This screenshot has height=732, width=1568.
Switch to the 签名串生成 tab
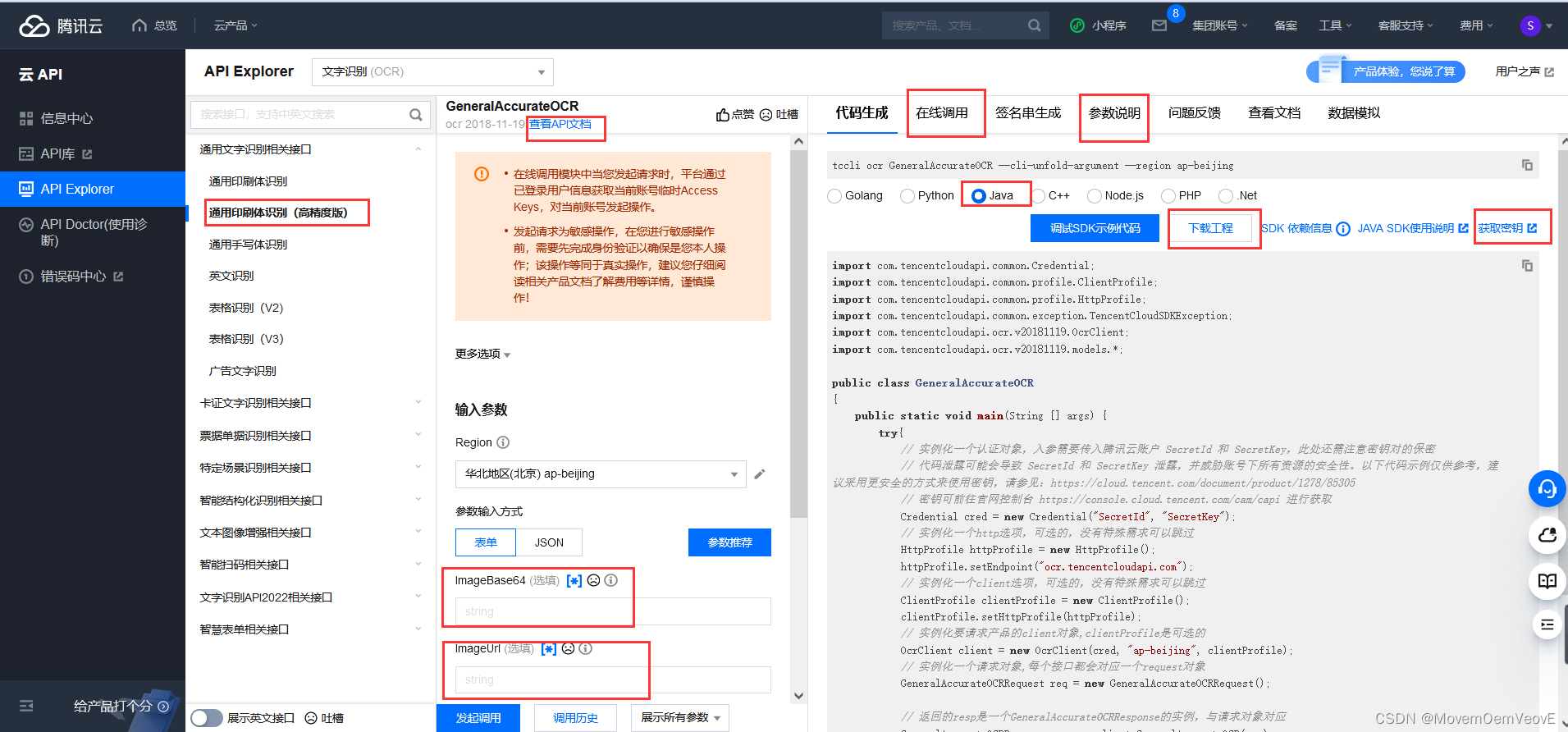tap(1028, 113)
